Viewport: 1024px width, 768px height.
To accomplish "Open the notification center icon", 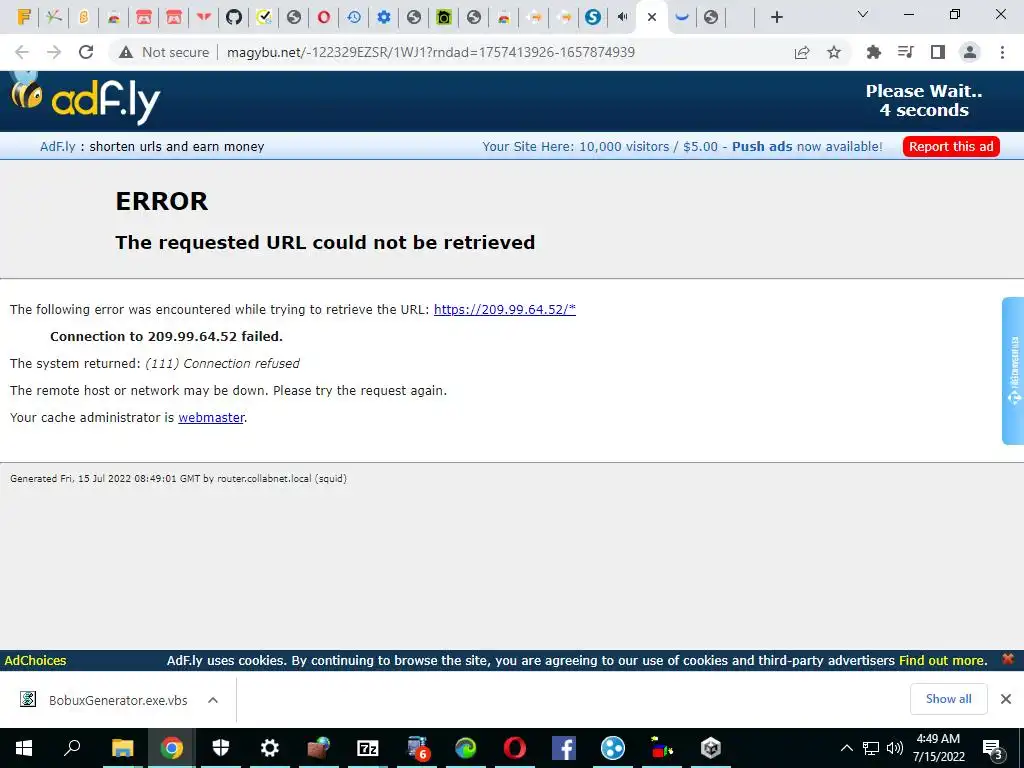I will pos(993,748).
